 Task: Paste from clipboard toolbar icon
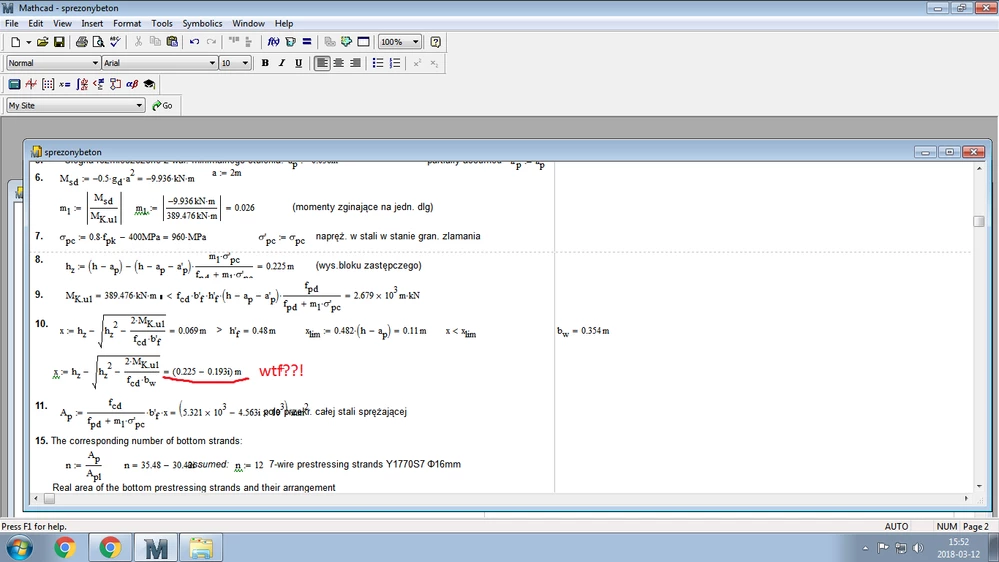172,42
